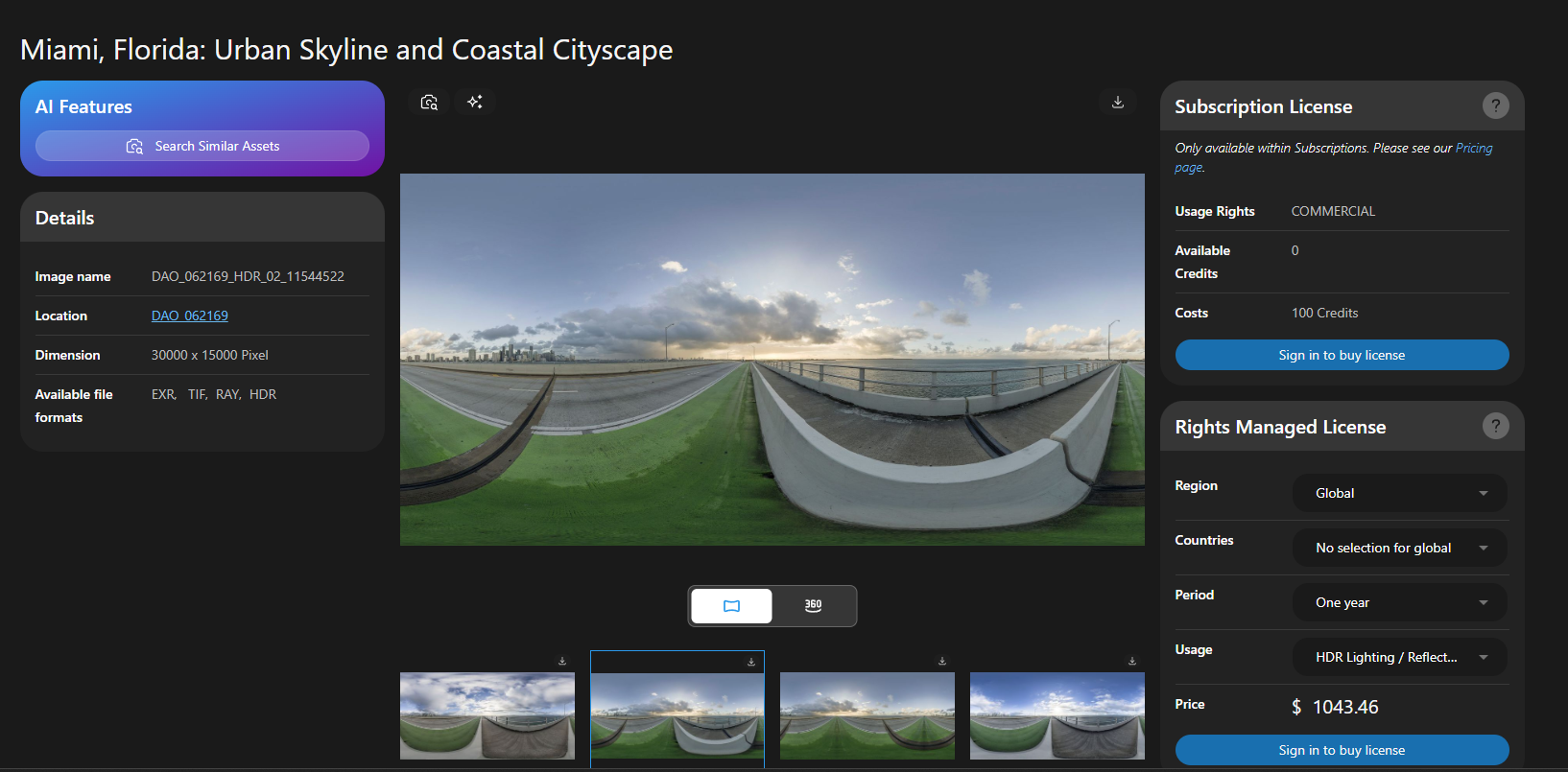Screen dimensions: 1568x772
Task: Open the Period dropdown showing One year
Action: tap(1399, 602)
